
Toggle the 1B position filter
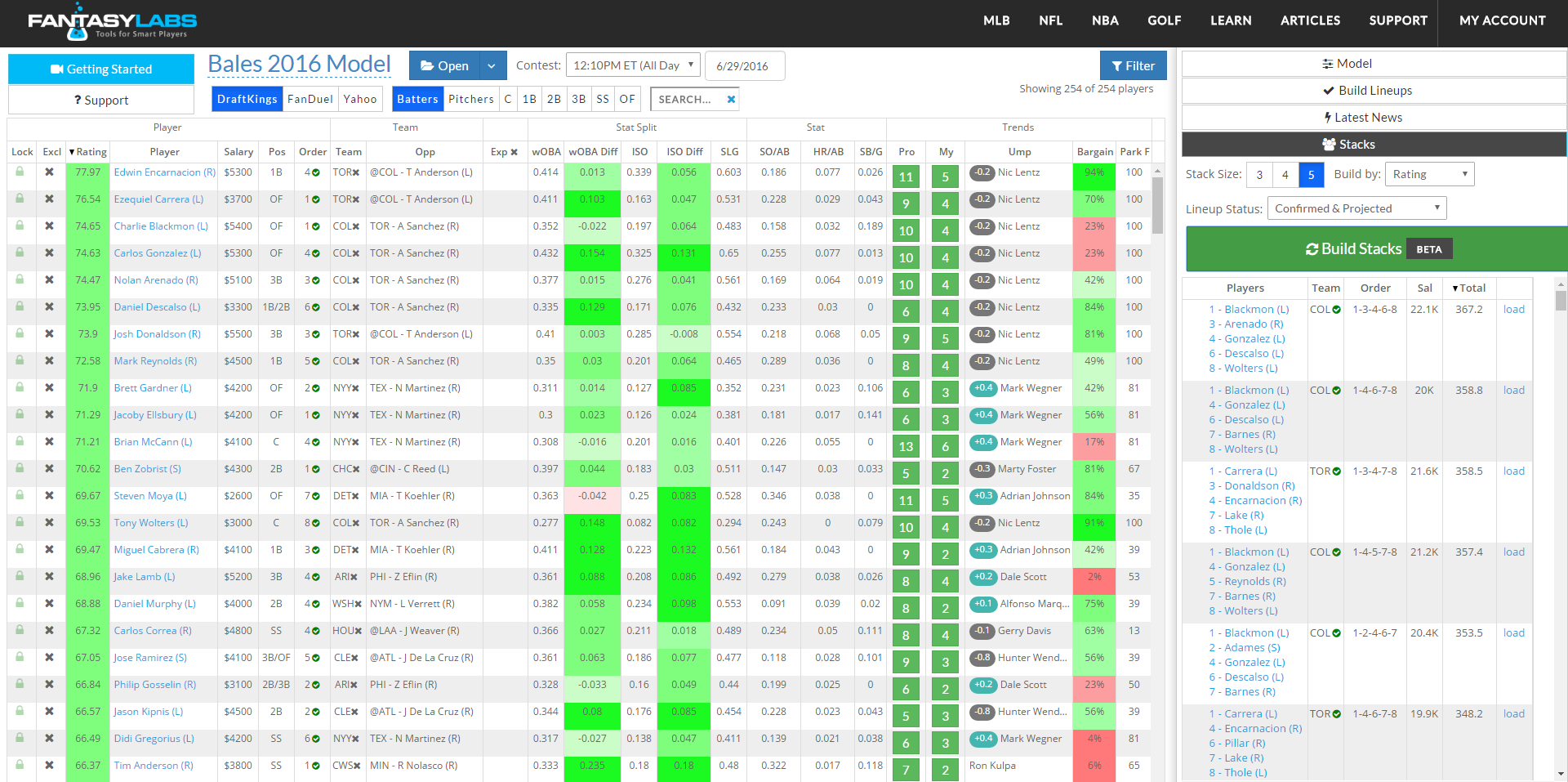(529, 98)
